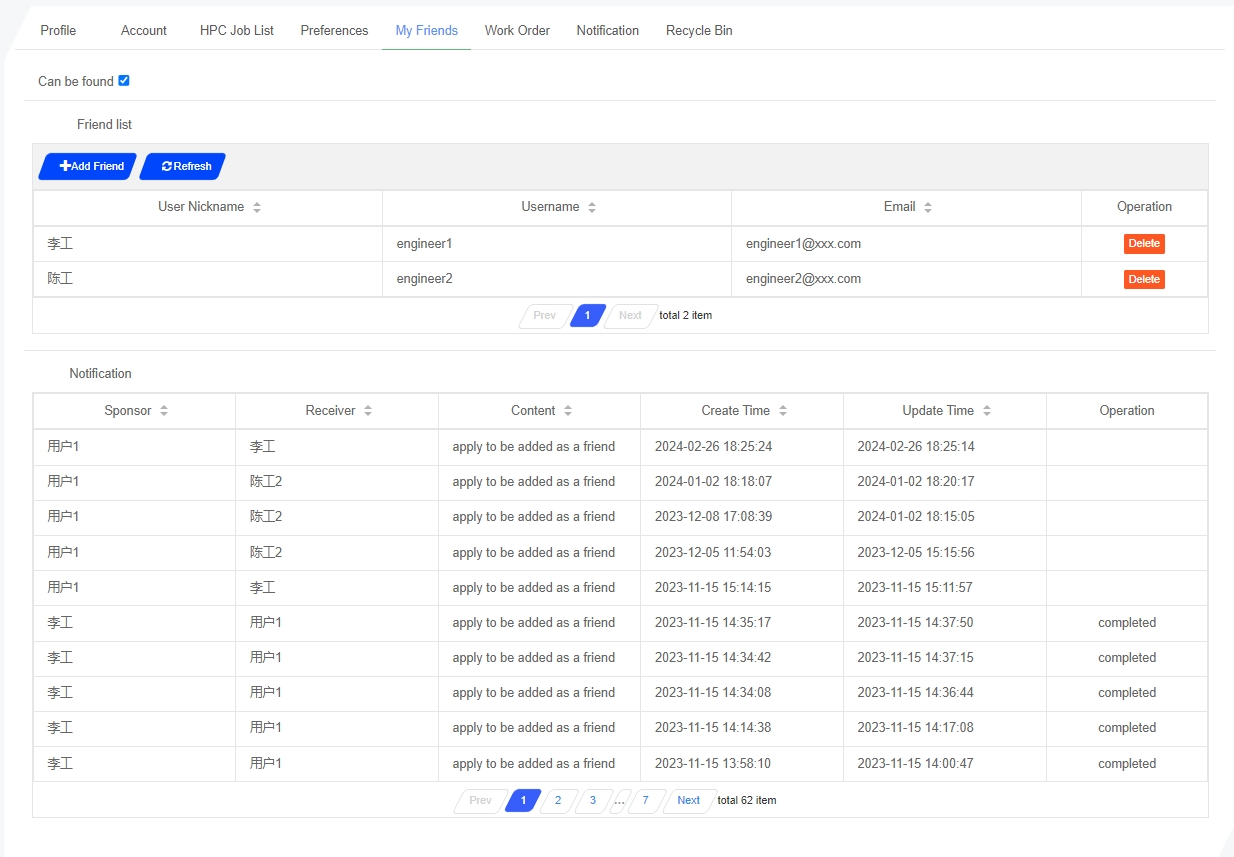
Task: Toggle the Can be found checkbox
Action: point(124,81)
